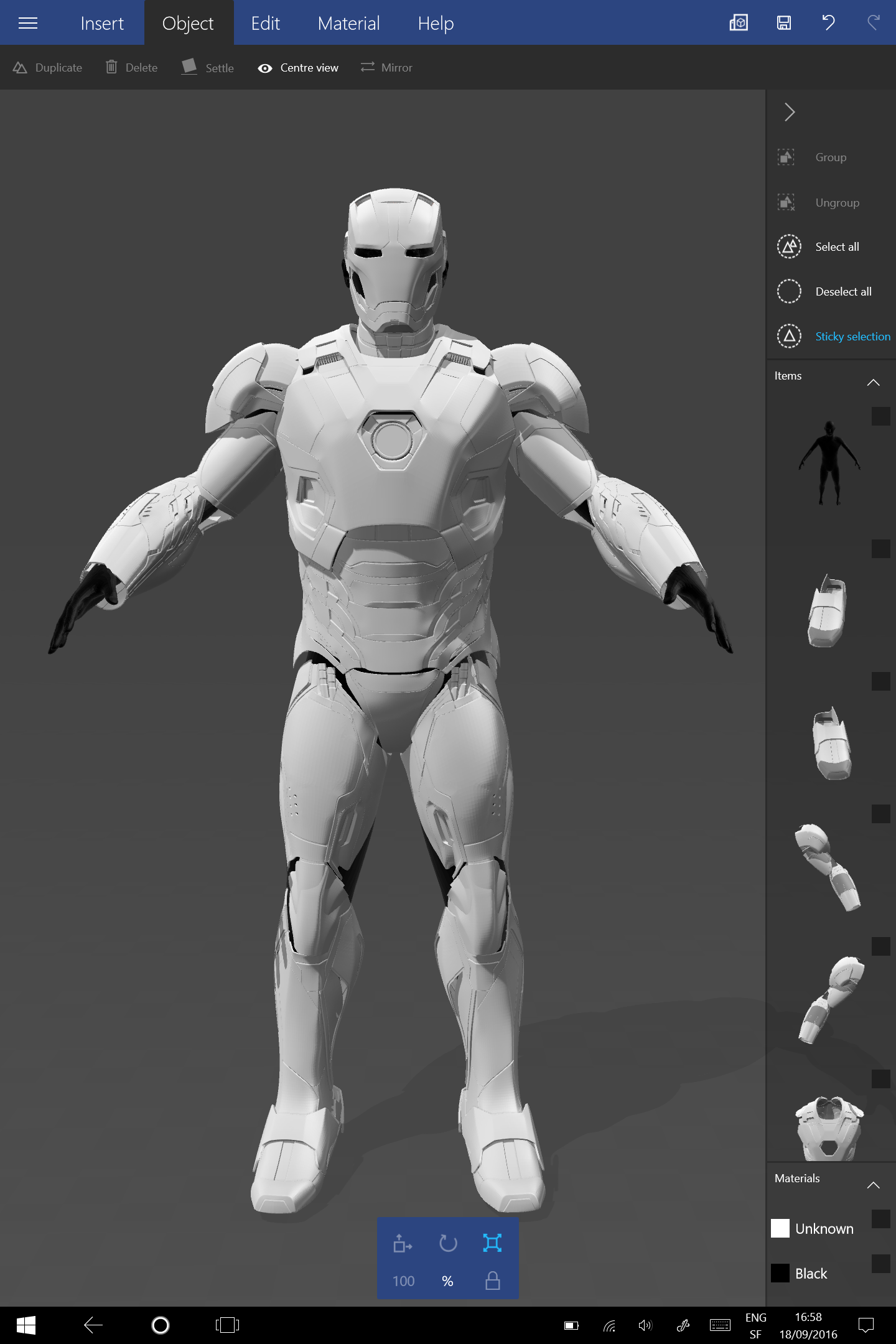Click the 3D print icon in header
Screen dimensions: 896x1344
(x=739, y=23)
